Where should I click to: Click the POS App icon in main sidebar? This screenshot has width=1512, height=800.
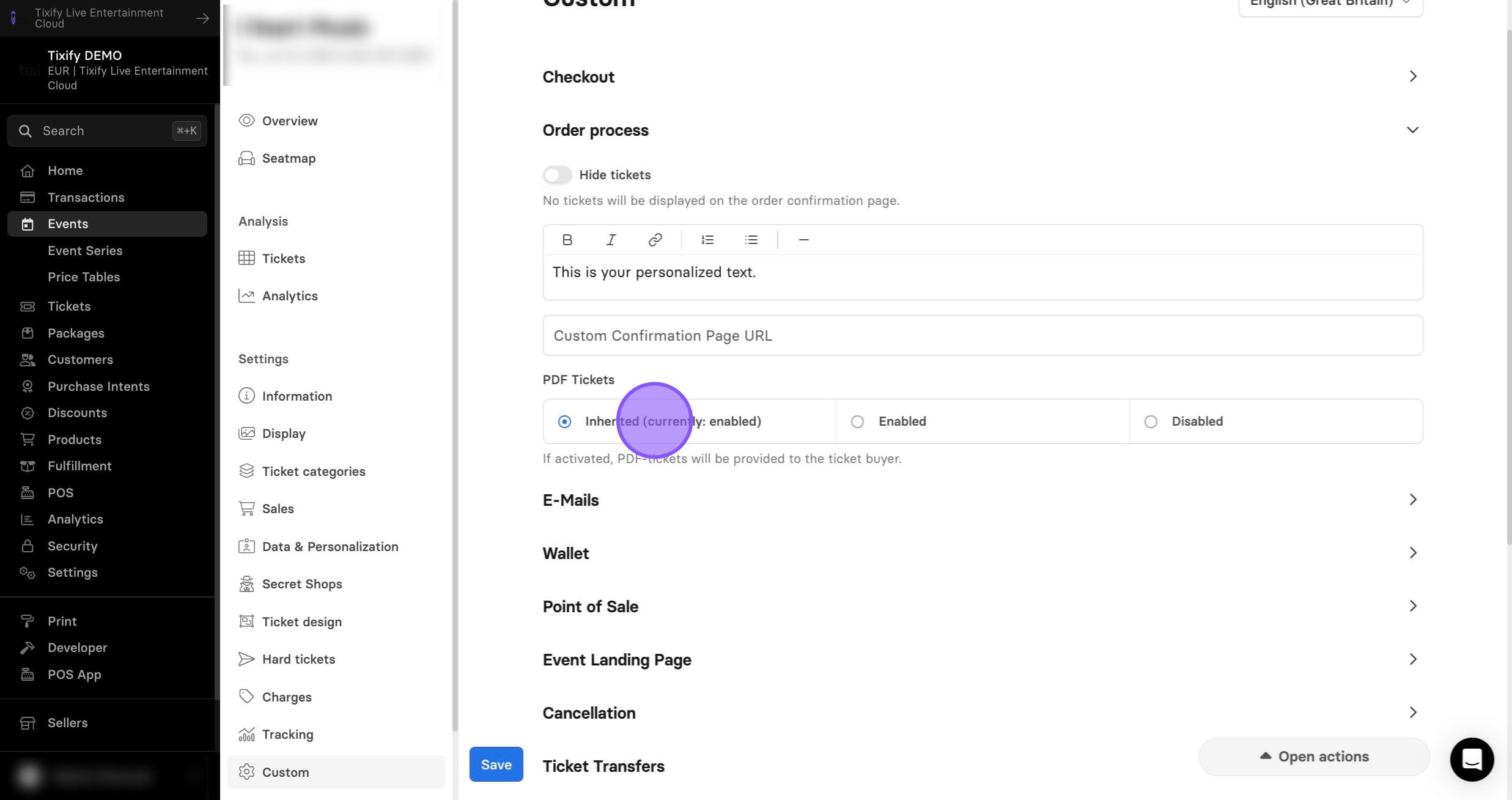pos(28,675)
